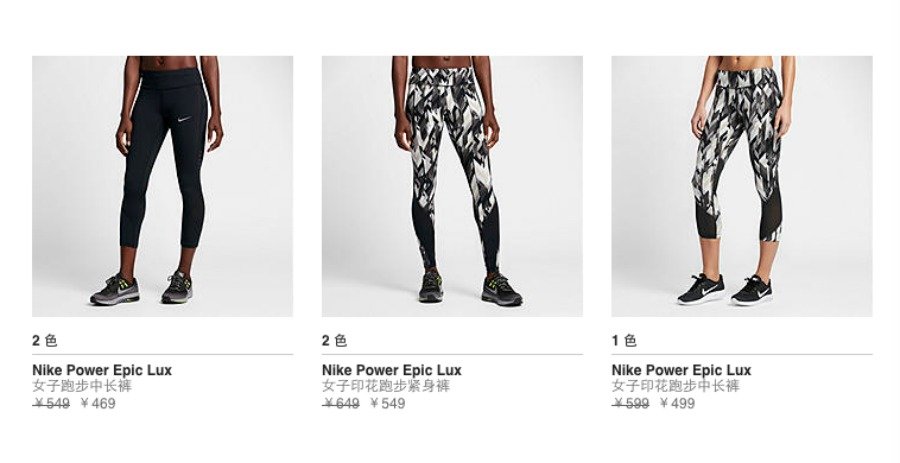
Task: Open the full-length printed tights product photo
Action: click(x=452, y=186)
